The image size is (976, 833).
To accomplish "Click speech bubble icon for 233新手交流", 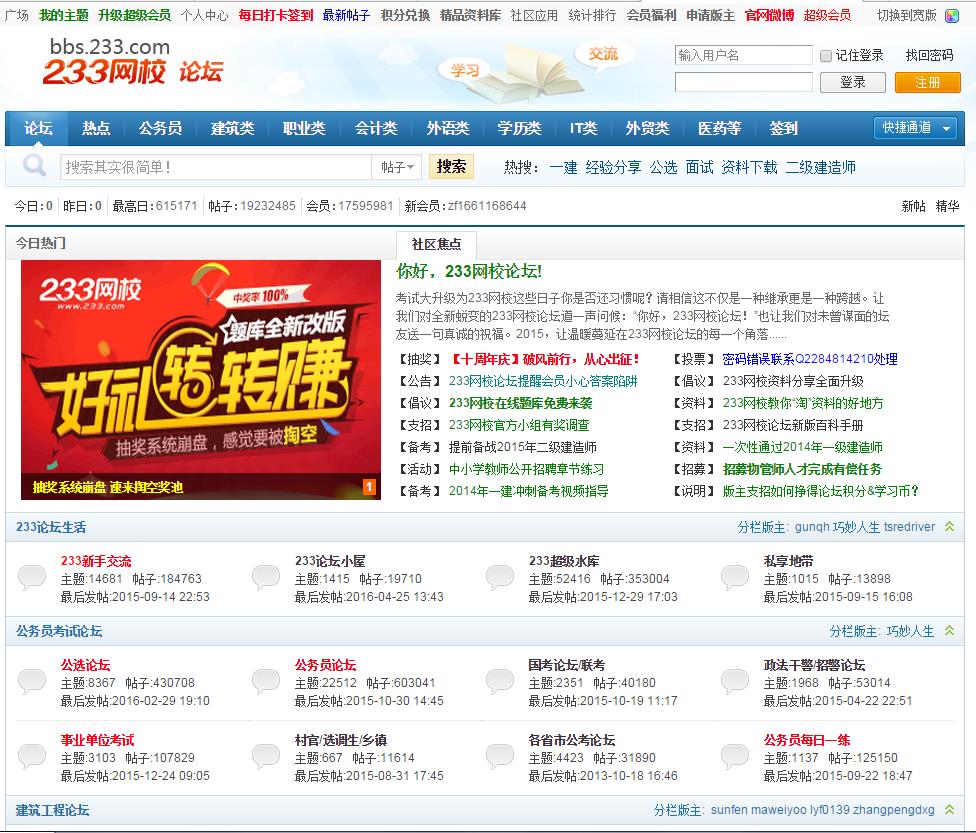I will (x=32, y=577).
